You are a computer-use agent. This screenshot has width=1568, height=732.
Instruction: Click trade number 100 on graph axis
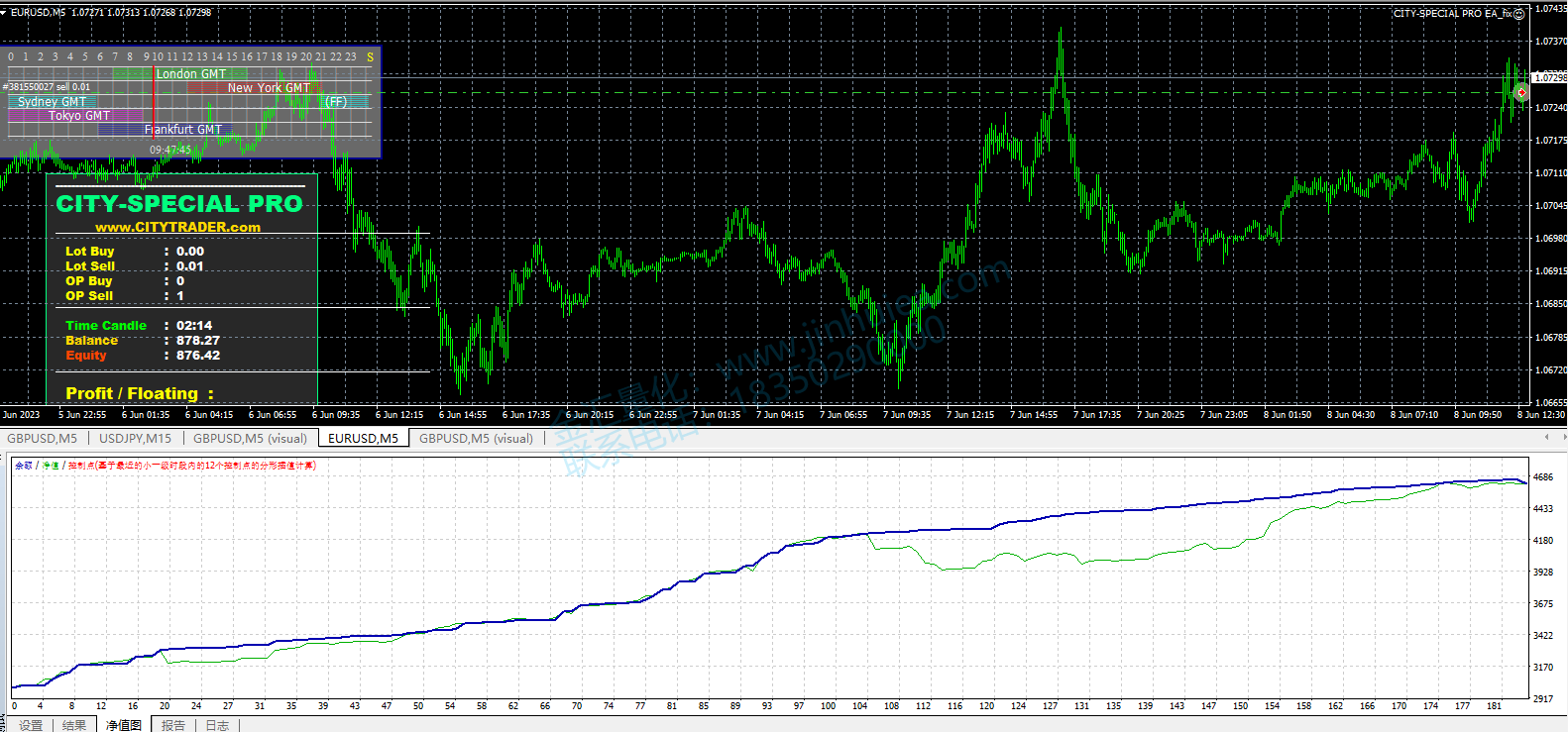click(828, 706)
